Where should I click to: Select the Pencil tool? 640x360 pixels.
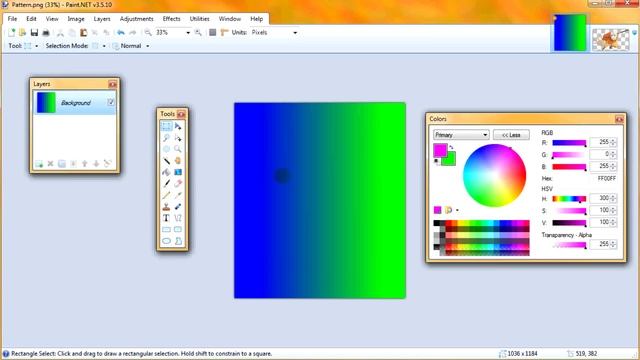[x=166, y=195]
